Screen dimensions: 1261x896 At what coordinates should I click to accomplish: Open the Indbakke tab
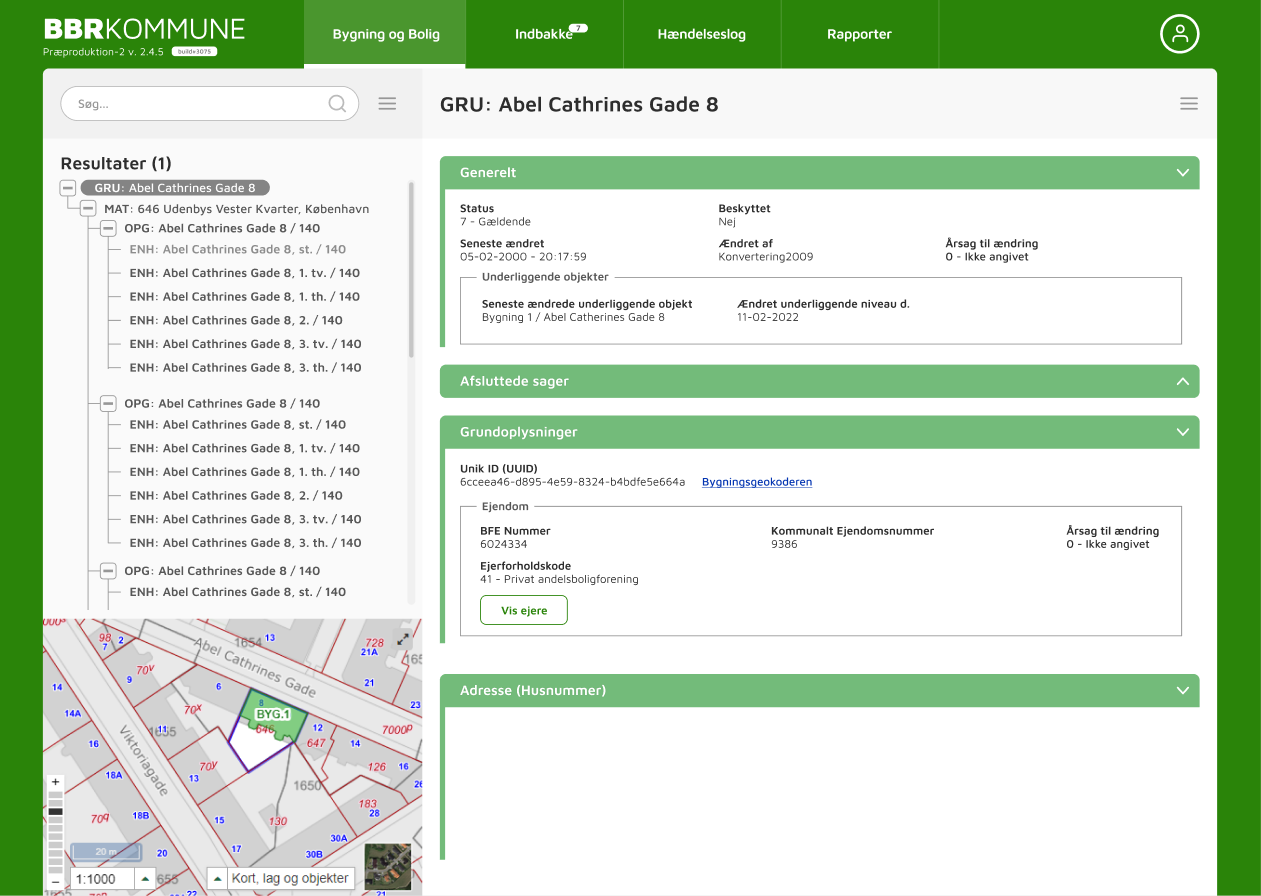coord(544,34)
